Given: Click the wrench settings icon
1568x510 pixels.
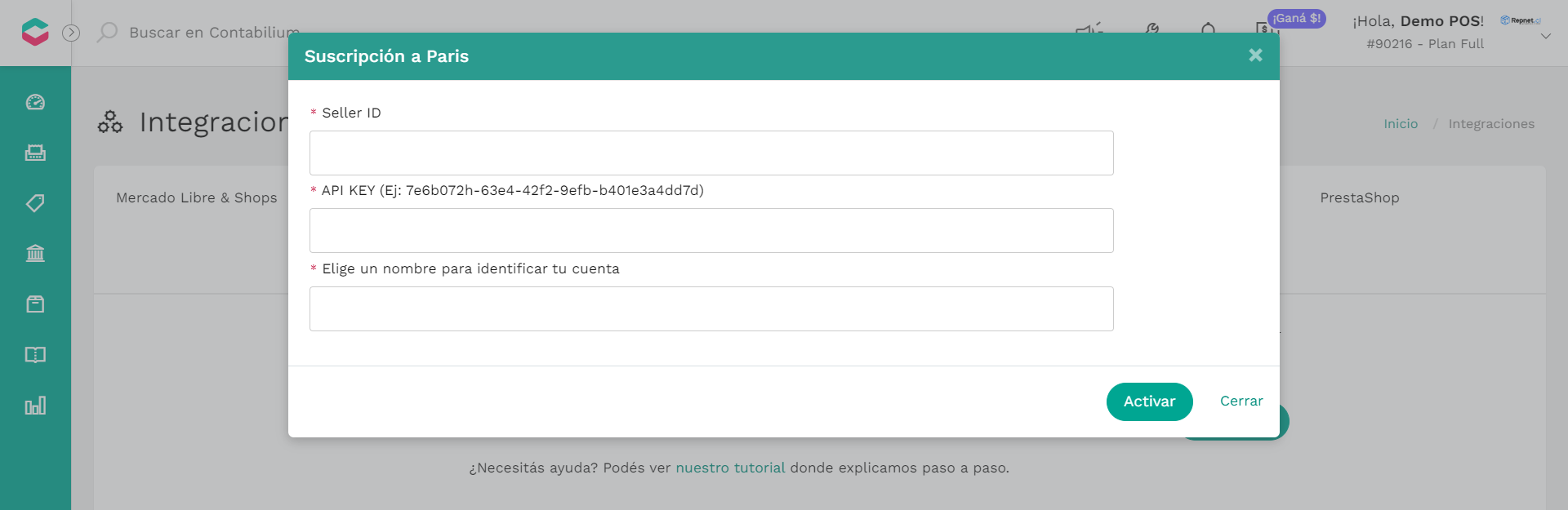Looking at the screenshot, I should (1151, 30).
